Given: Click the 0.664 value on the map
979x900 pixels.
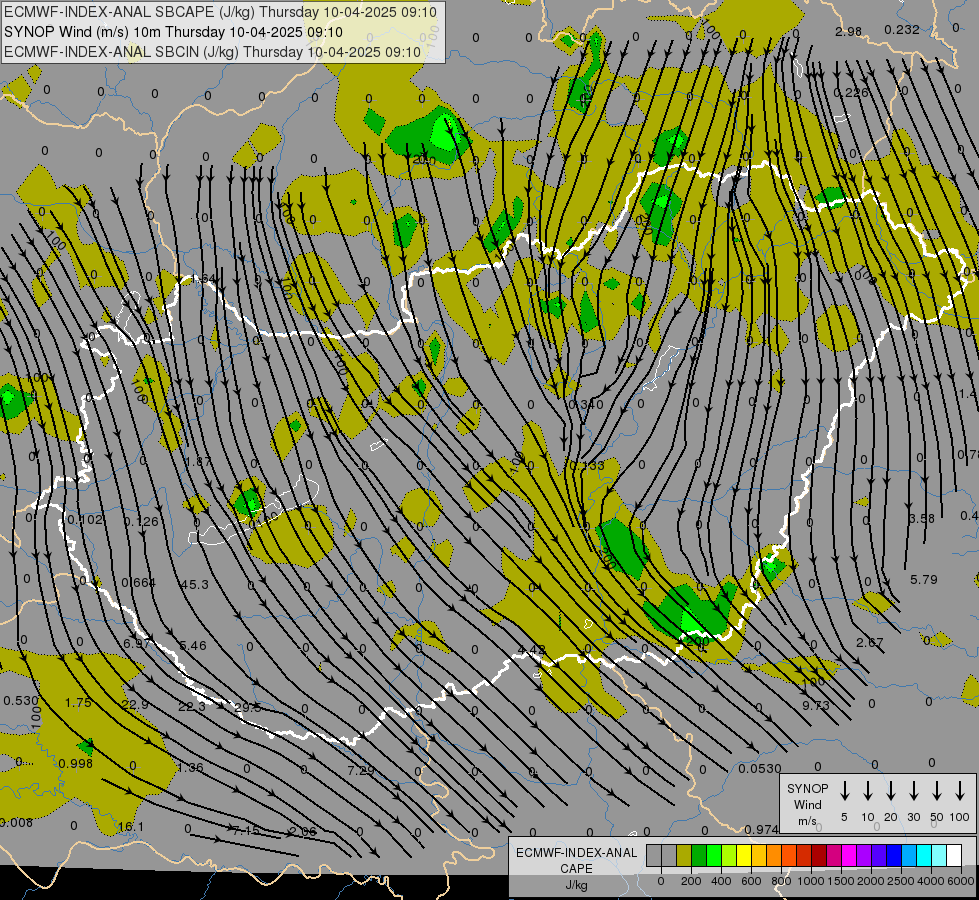Looking at the screenshot, I should pos(139,583).
